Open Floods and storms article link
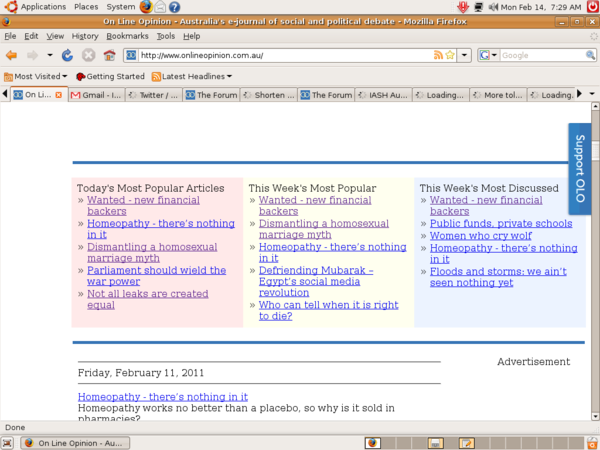Viewport: 600px width, 450px height. pos(498,277)
